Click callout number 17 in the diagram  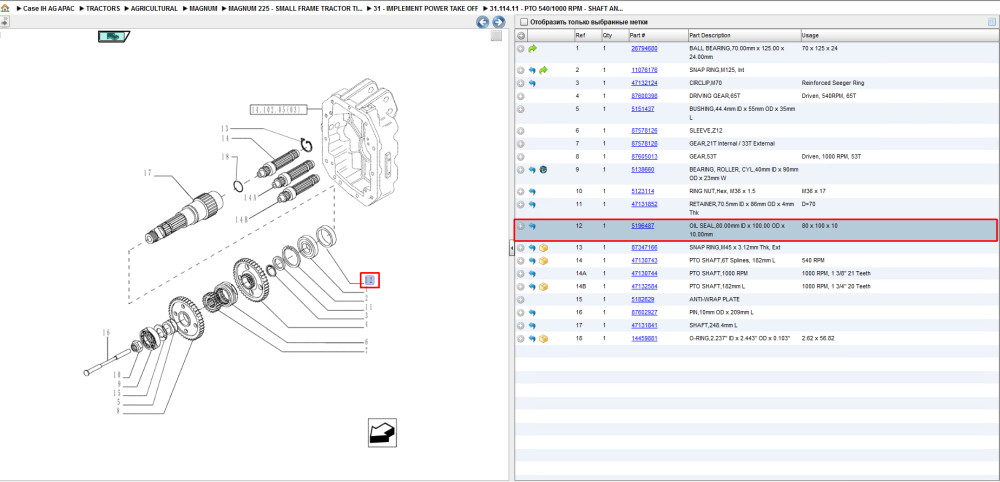click(x=147, y=172)
